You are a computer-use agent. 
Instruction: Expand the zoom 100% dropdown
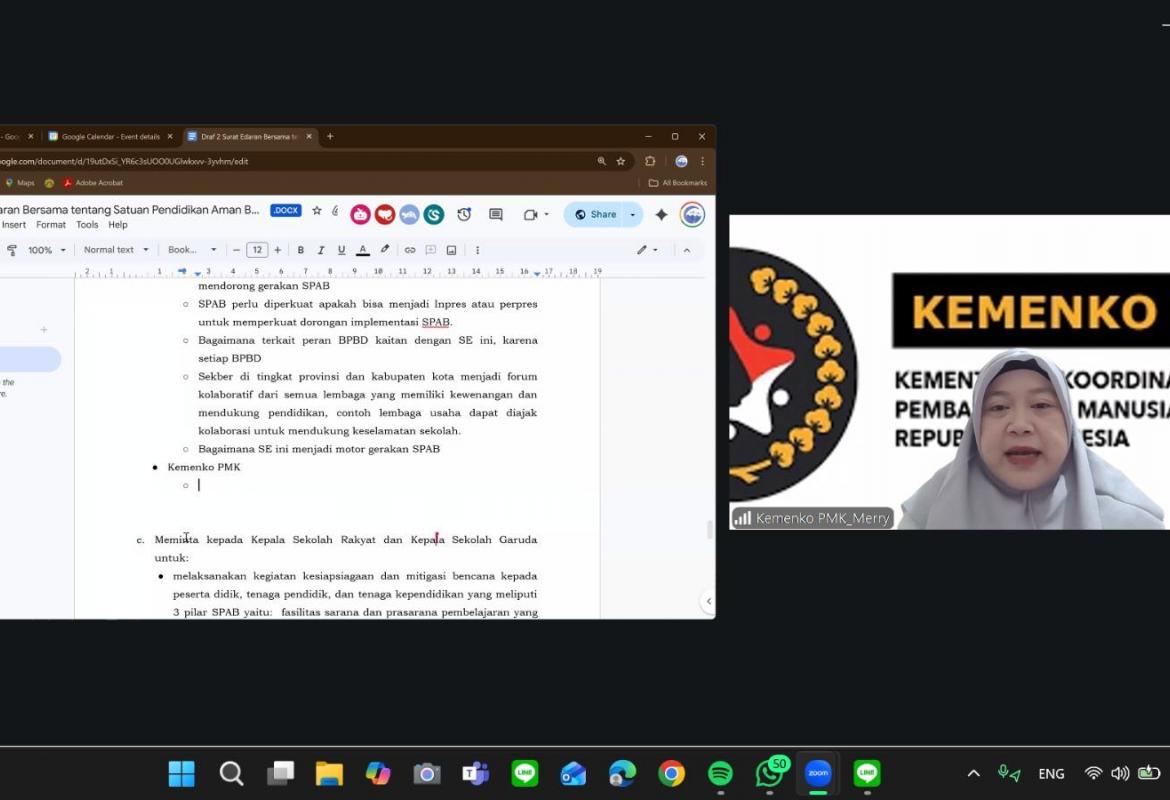46,250
